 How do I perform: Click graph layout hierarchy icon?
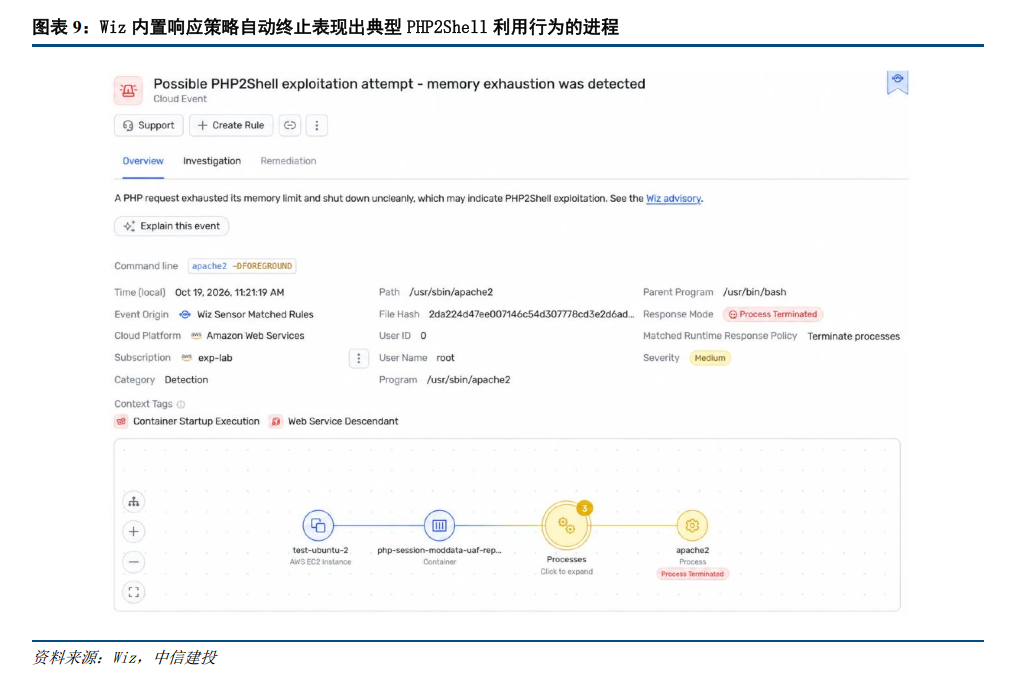pyautogui.click(x=134, y=502)
